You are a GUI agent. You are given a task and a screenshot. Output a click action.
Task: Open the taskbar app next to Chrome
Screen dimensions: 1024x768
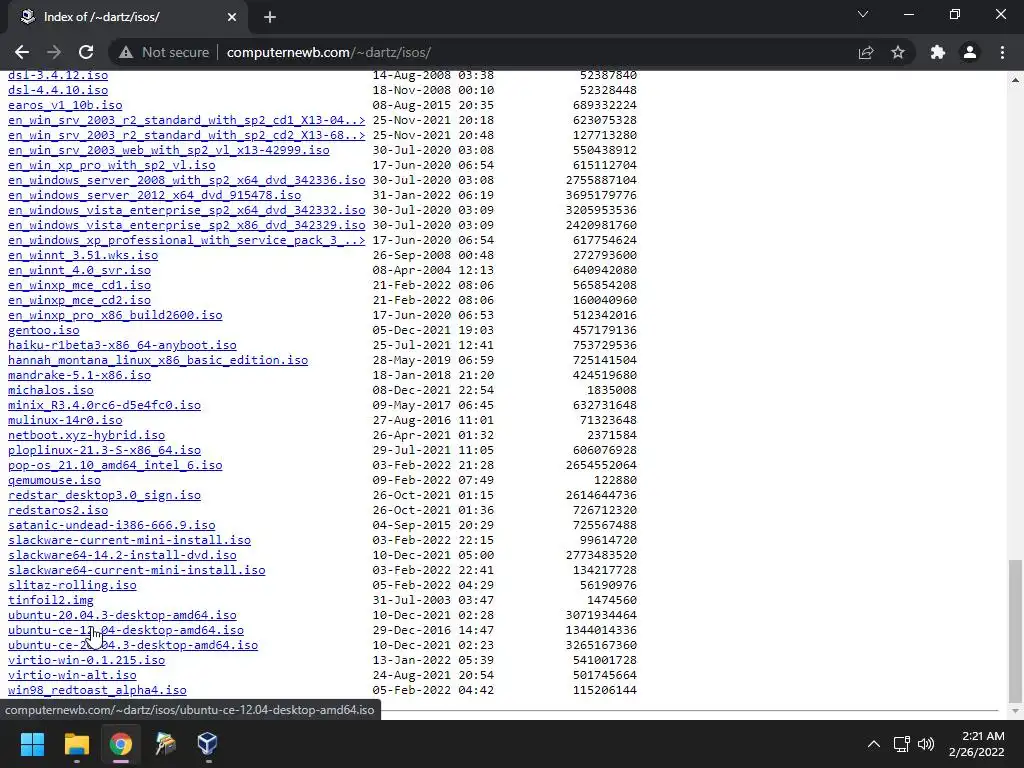coord(165,744)
